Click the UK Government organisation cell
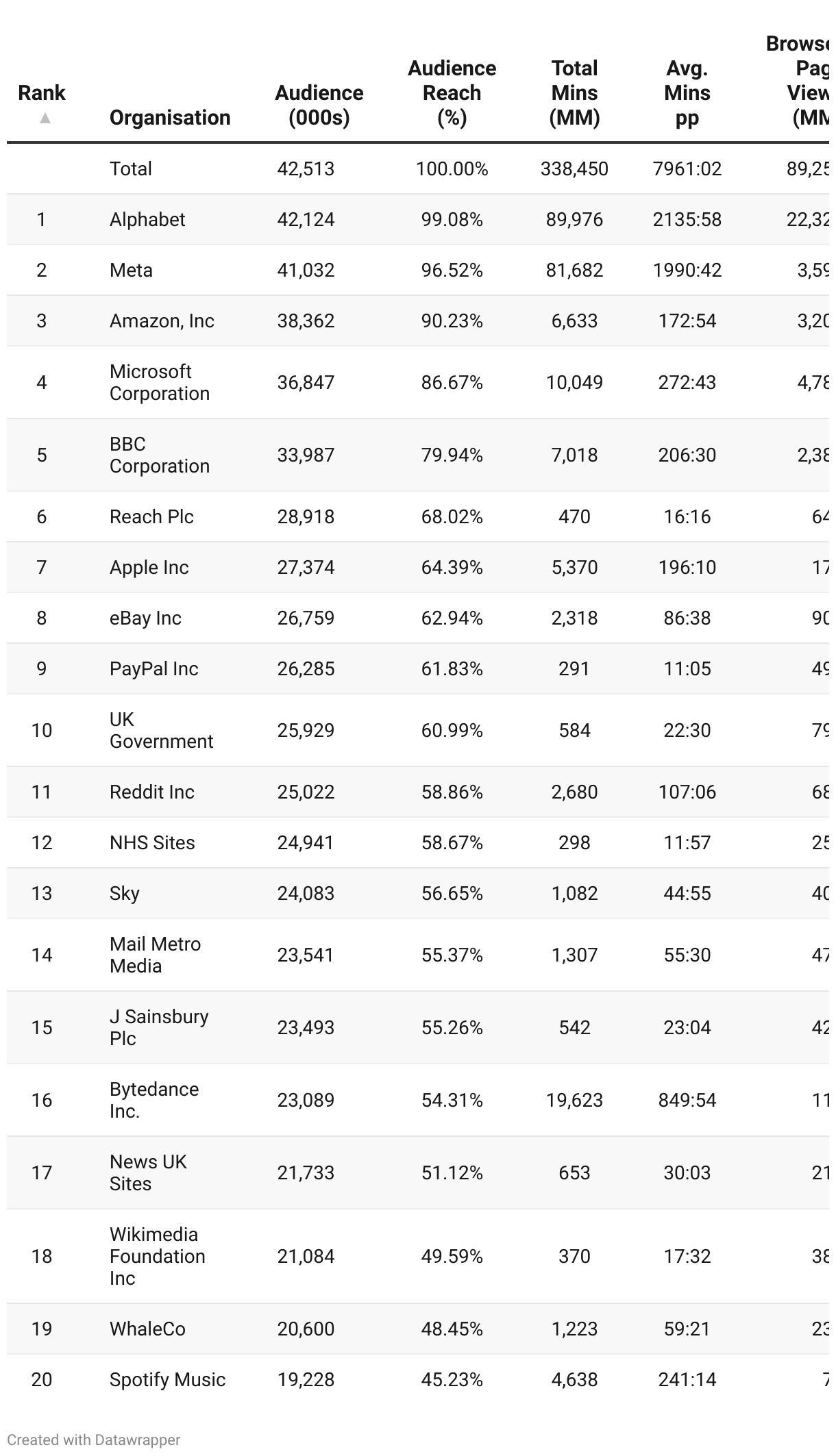Viewport: 836px width, 1456px height. click(x=161, y=730)
